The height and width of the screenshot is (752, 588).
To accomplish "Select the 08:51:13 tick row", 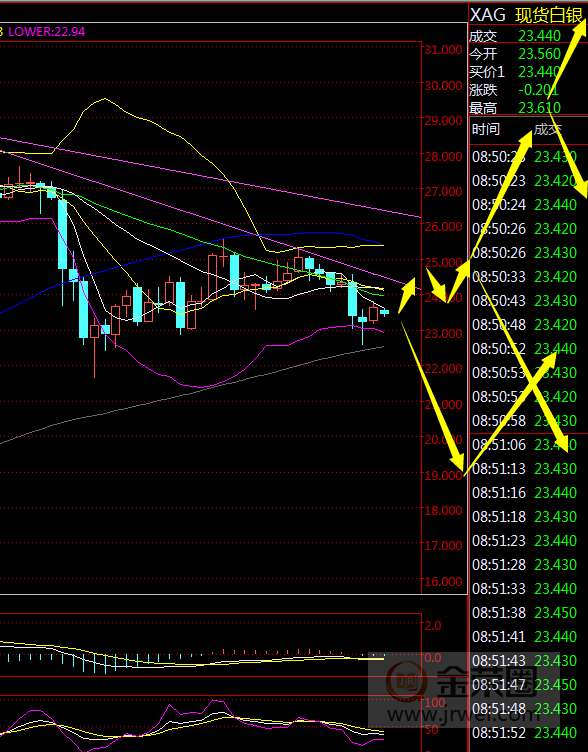I will click(x=528, y=469).
